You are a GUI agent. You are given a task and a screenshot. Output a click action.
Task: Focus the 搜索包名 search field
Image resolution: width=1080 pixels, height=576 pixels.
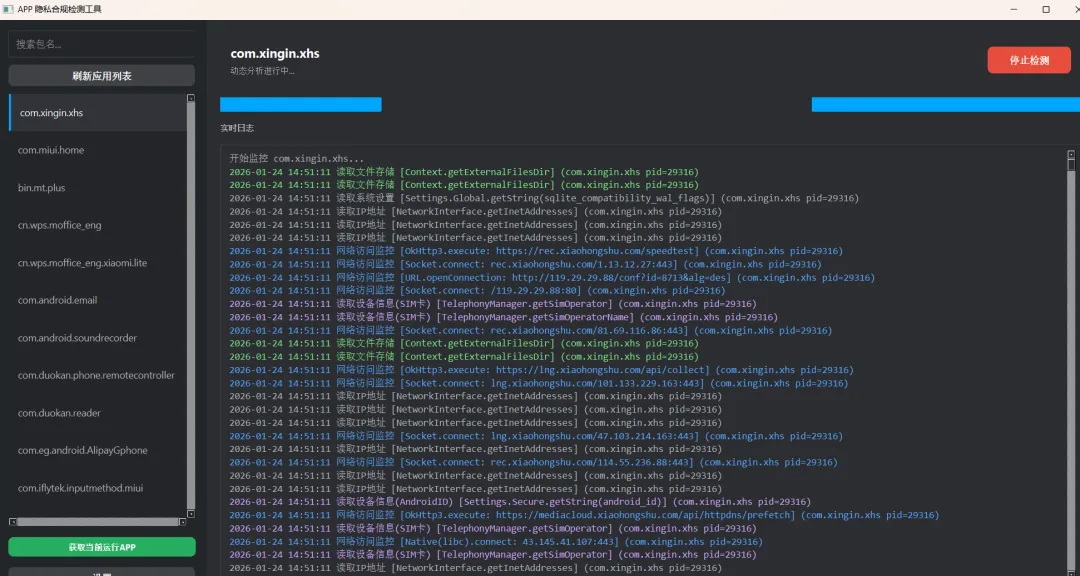tap(101, 44)
